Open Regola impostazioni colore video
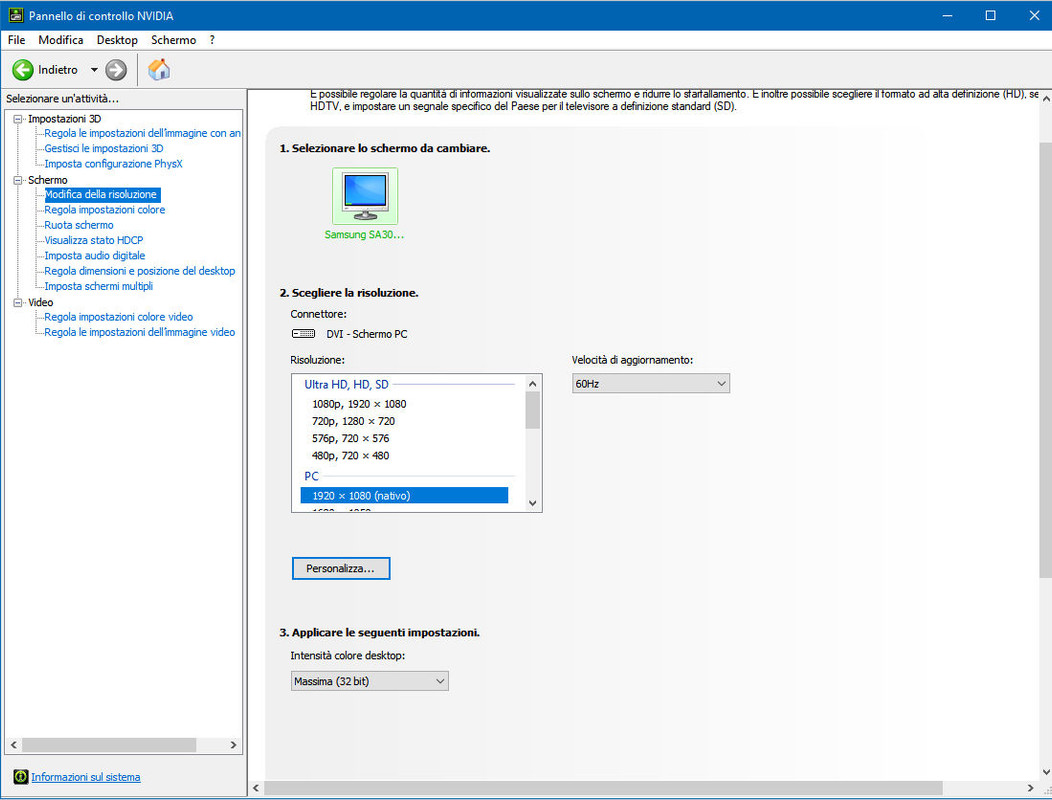This screenshot has height=800, width=1052. (x=119, y=317)
